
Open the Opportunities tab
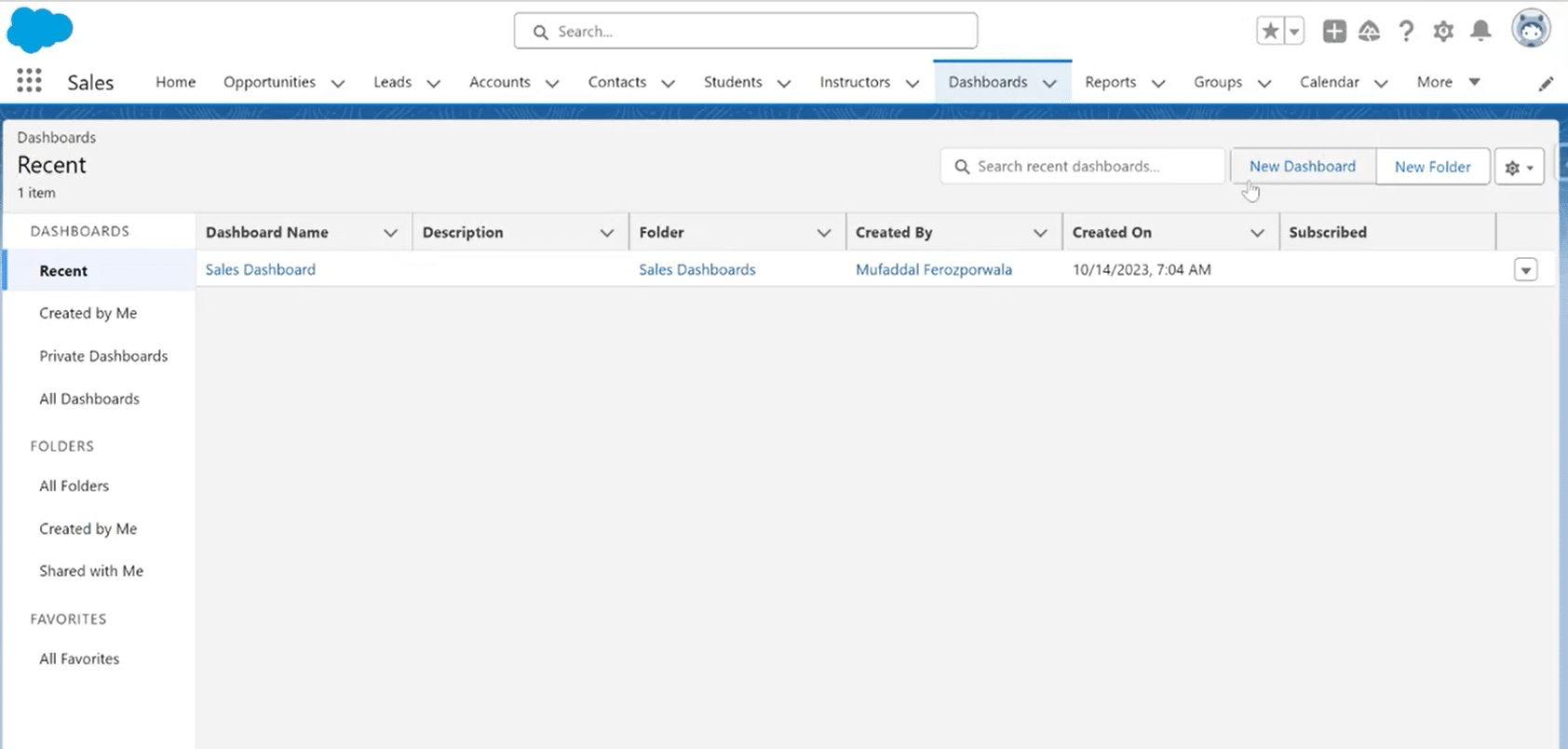(269, 82)
